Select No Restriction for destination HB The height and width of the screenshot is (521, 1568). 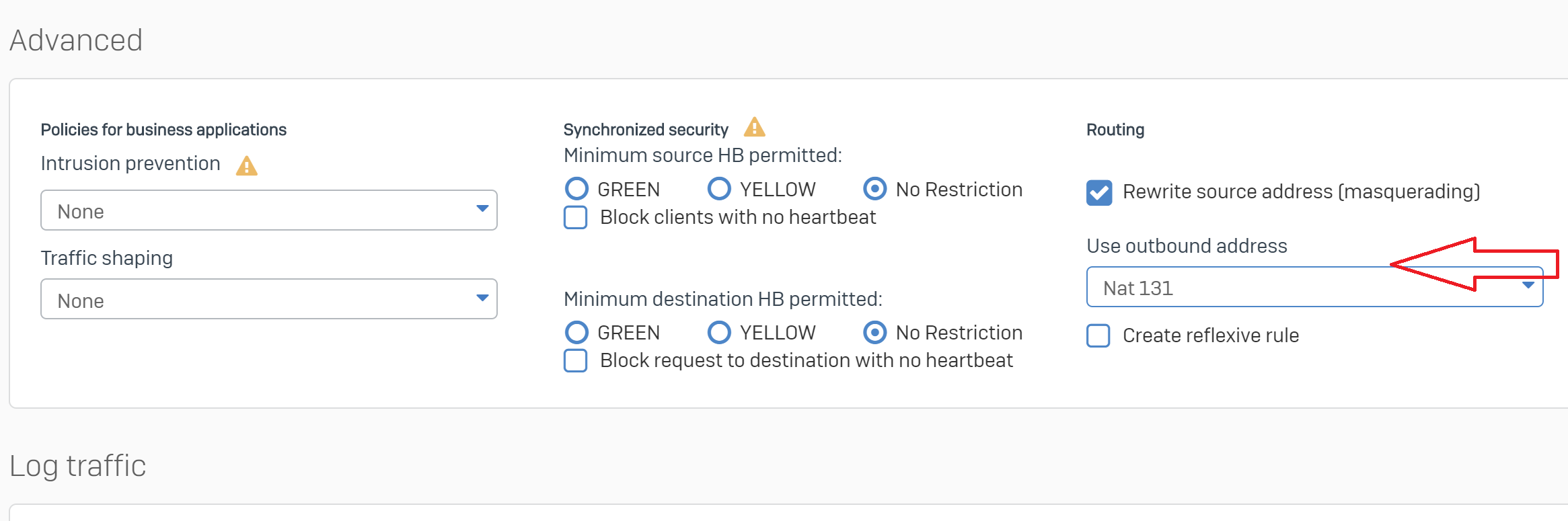click(874, 332)
